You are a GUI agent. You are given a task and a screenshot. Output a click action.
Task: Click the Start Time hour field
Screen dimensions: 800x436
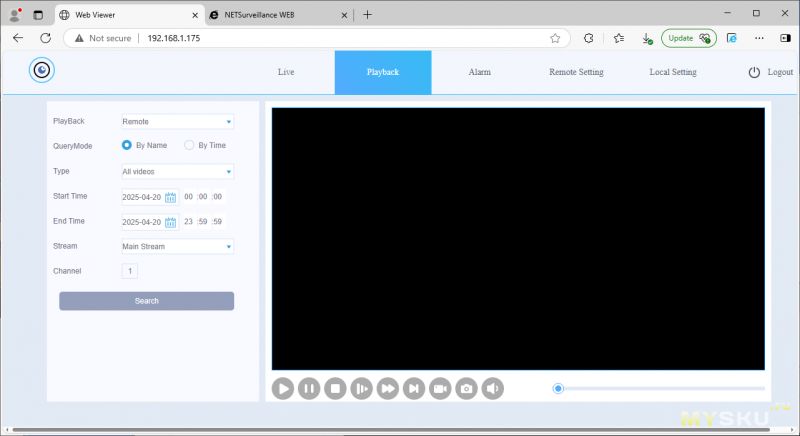click(189, 197)
